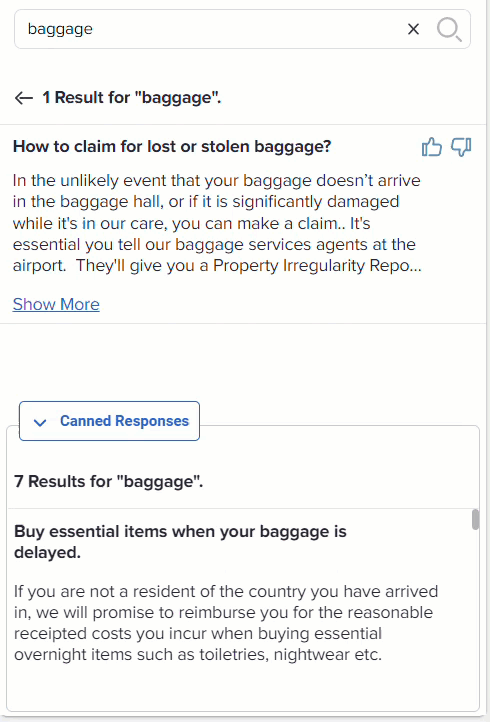Click the article preview starting "In the unlikely event"
490x722 pixels.
217,223
